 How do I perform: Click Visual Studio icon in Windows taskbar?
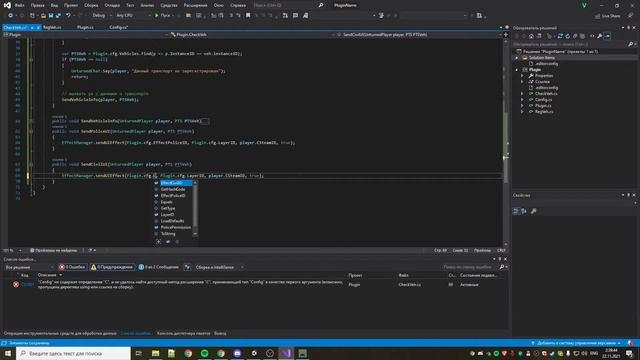(286, 353)
